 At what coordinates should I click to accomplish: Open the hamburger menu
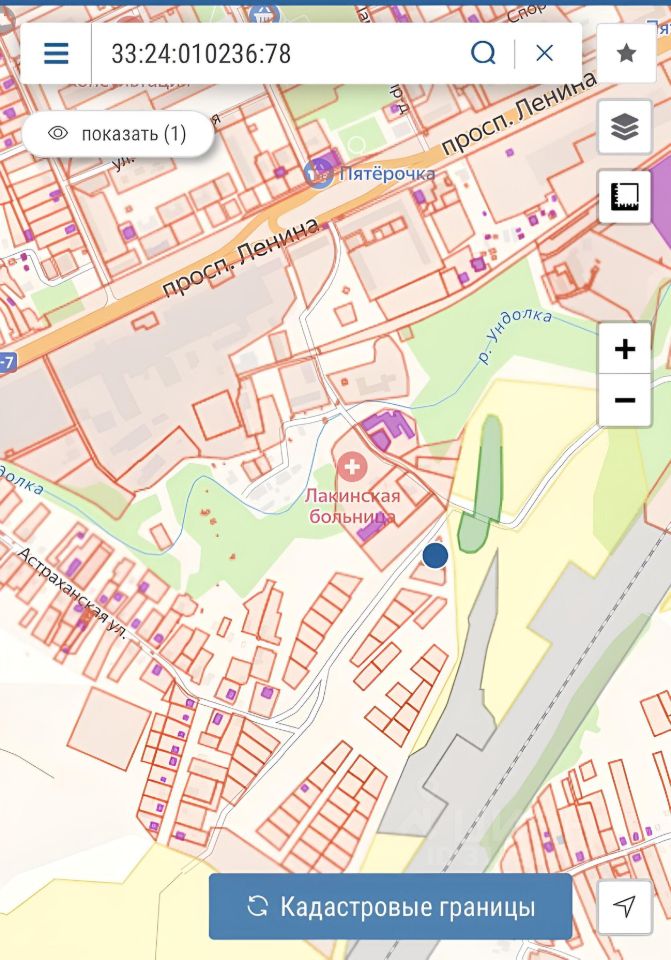coord(56,53)
